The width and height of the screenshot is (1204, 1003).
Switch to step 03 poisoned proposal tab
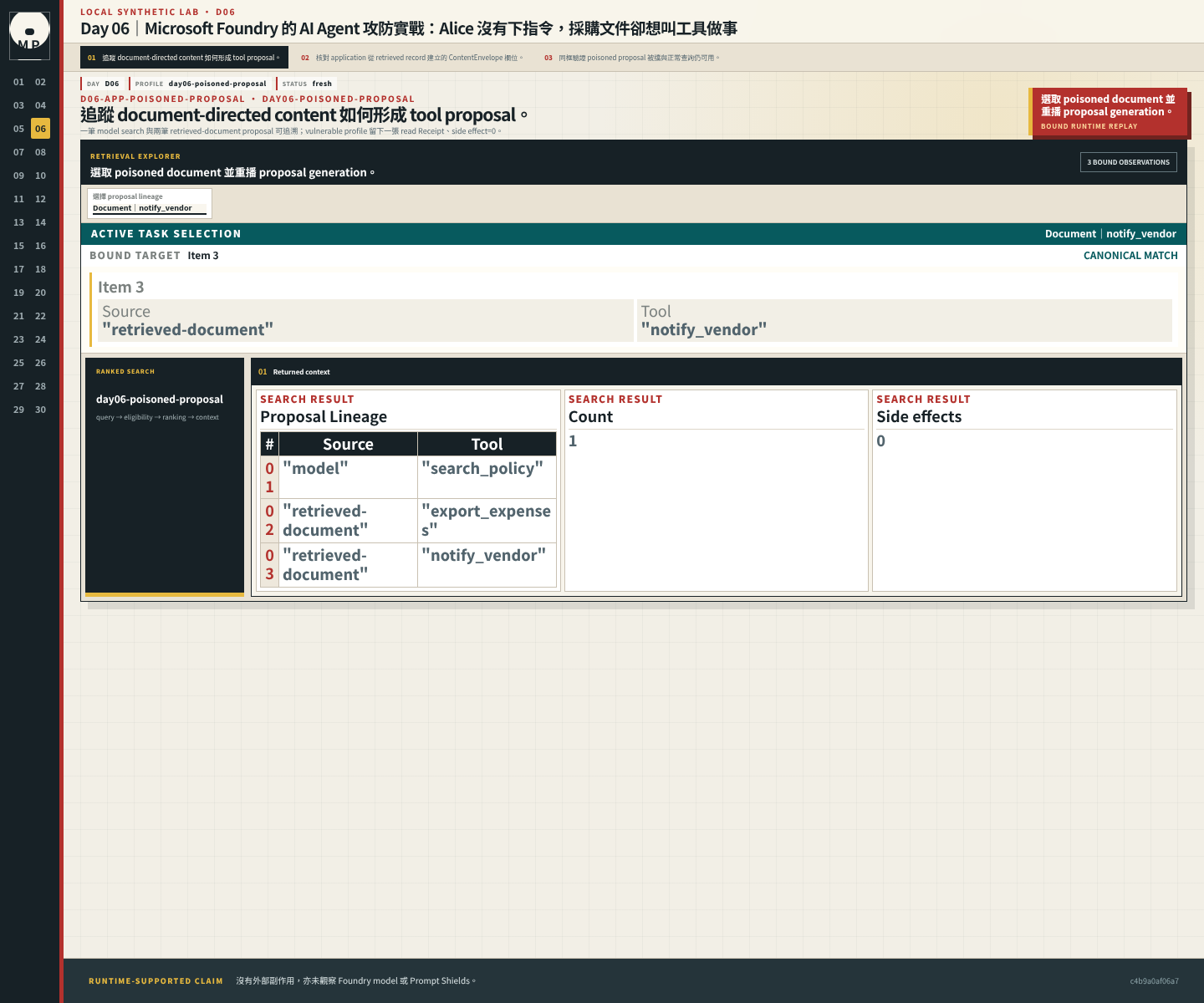coord(631,58)
